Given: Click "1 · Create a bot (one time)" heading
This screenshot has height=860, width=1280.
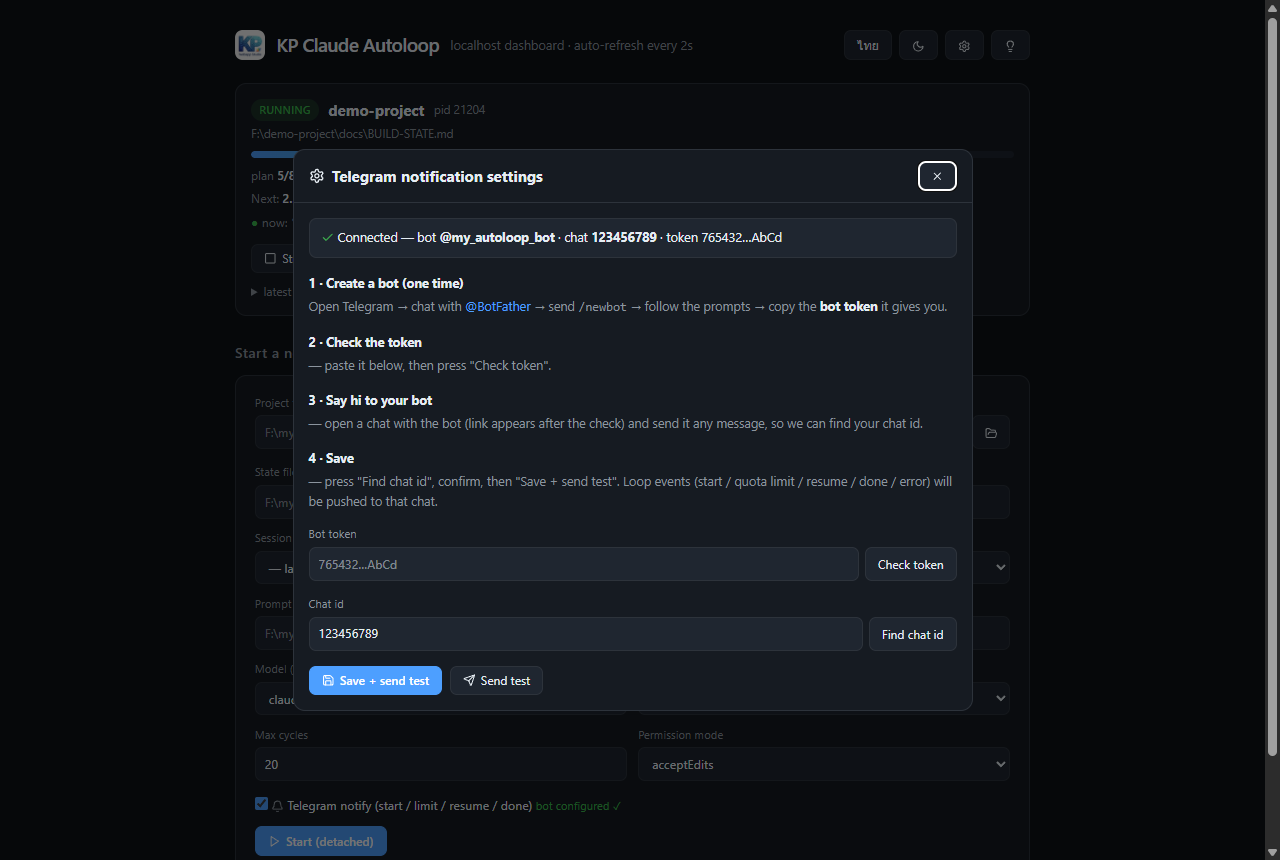Looking at the screenshot, I should [x=386, y=284].
